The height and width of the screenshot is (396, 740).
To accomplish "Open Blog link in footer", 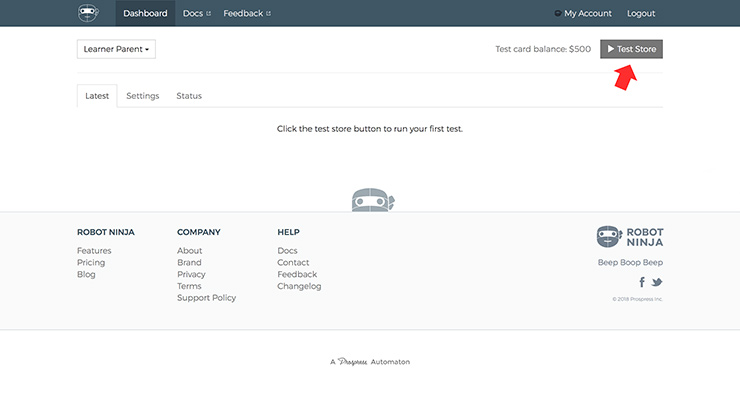I will coord(86,274).
